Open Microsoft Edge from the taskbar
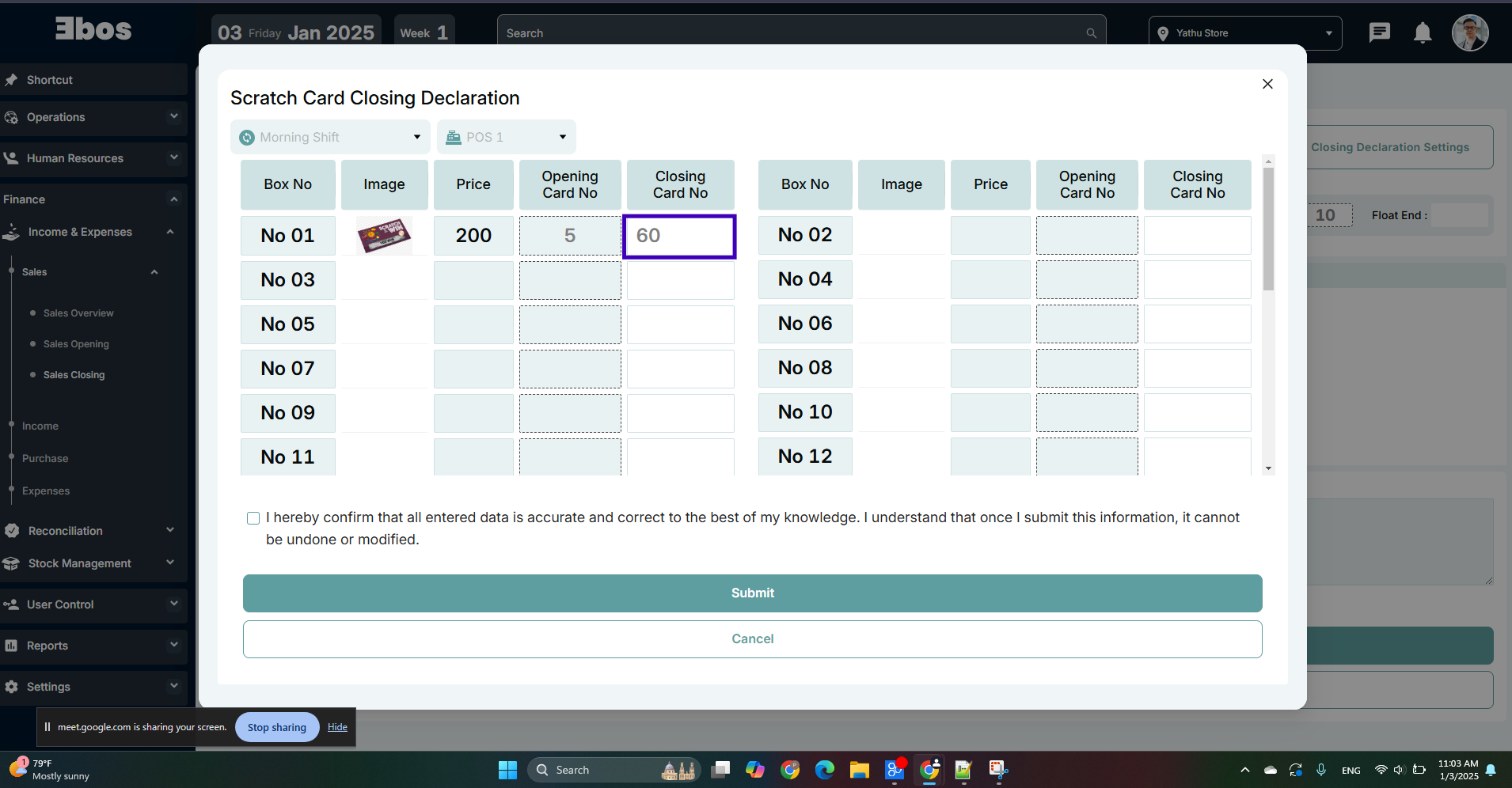The image size is (1512, 788). (825, 770)
